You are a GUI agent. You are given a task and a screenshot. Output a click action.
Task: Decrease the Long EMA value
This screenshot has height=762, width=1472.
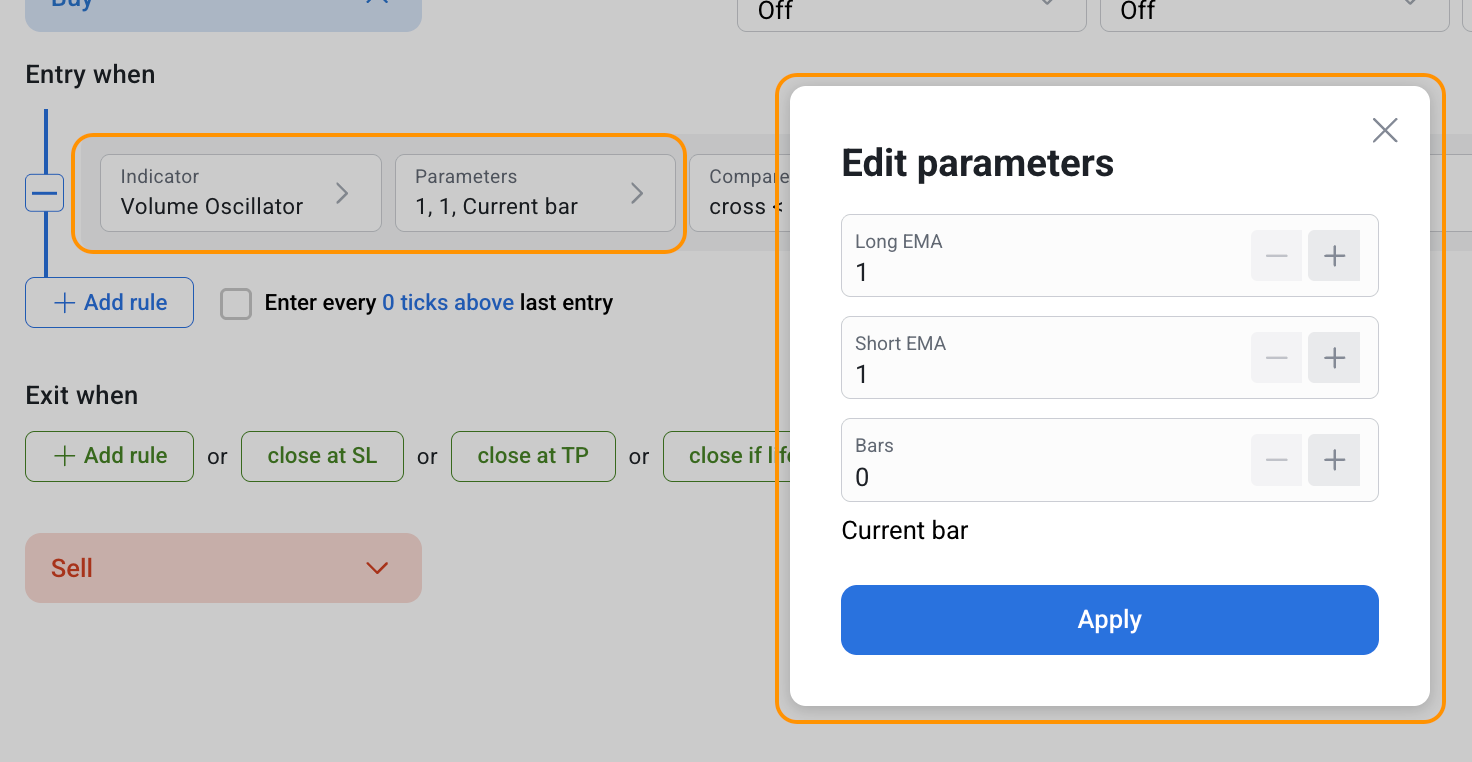tap(1276, 256)
